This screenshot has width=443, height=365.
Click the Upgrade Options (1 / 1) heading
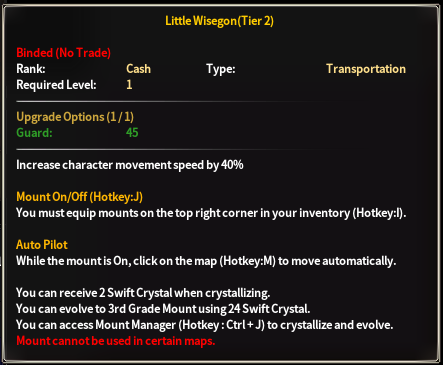[x=75, y=117]
